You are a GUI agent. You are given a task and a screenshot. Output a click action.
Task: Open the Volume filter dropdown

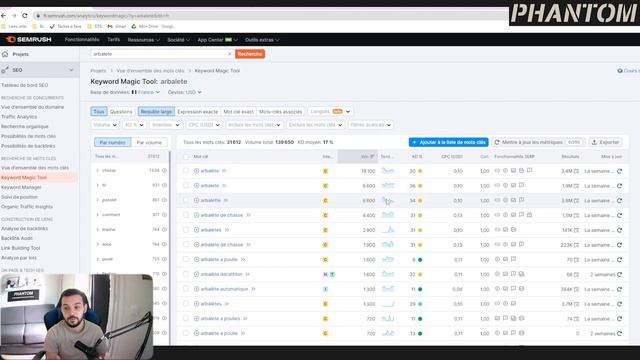pyautogui.click(x=105, y=125)
